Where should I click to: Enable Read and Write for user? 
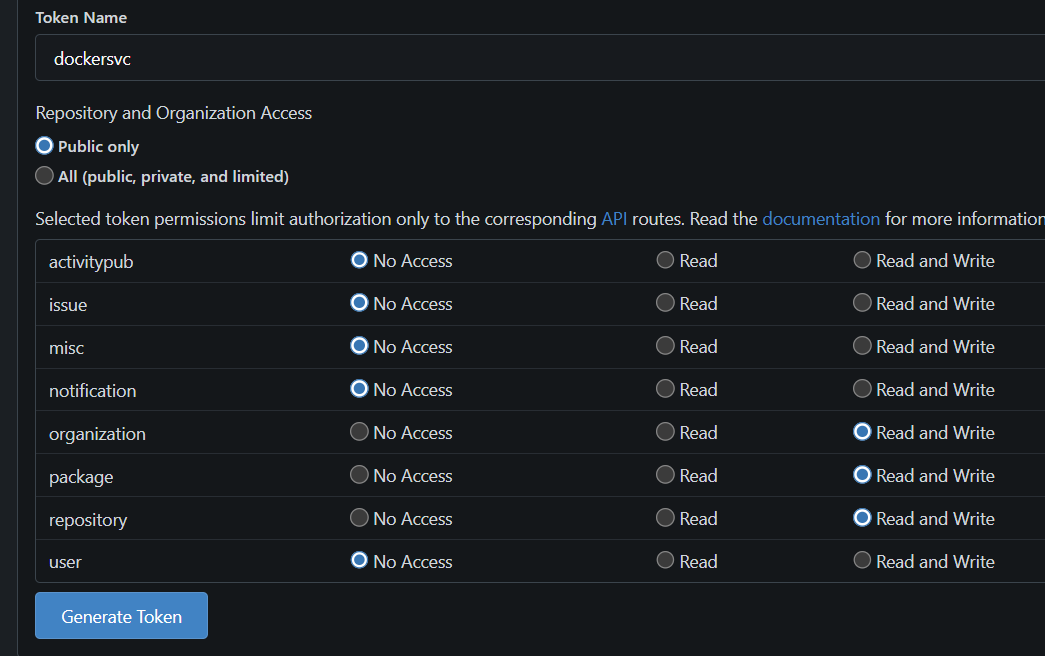862,561
